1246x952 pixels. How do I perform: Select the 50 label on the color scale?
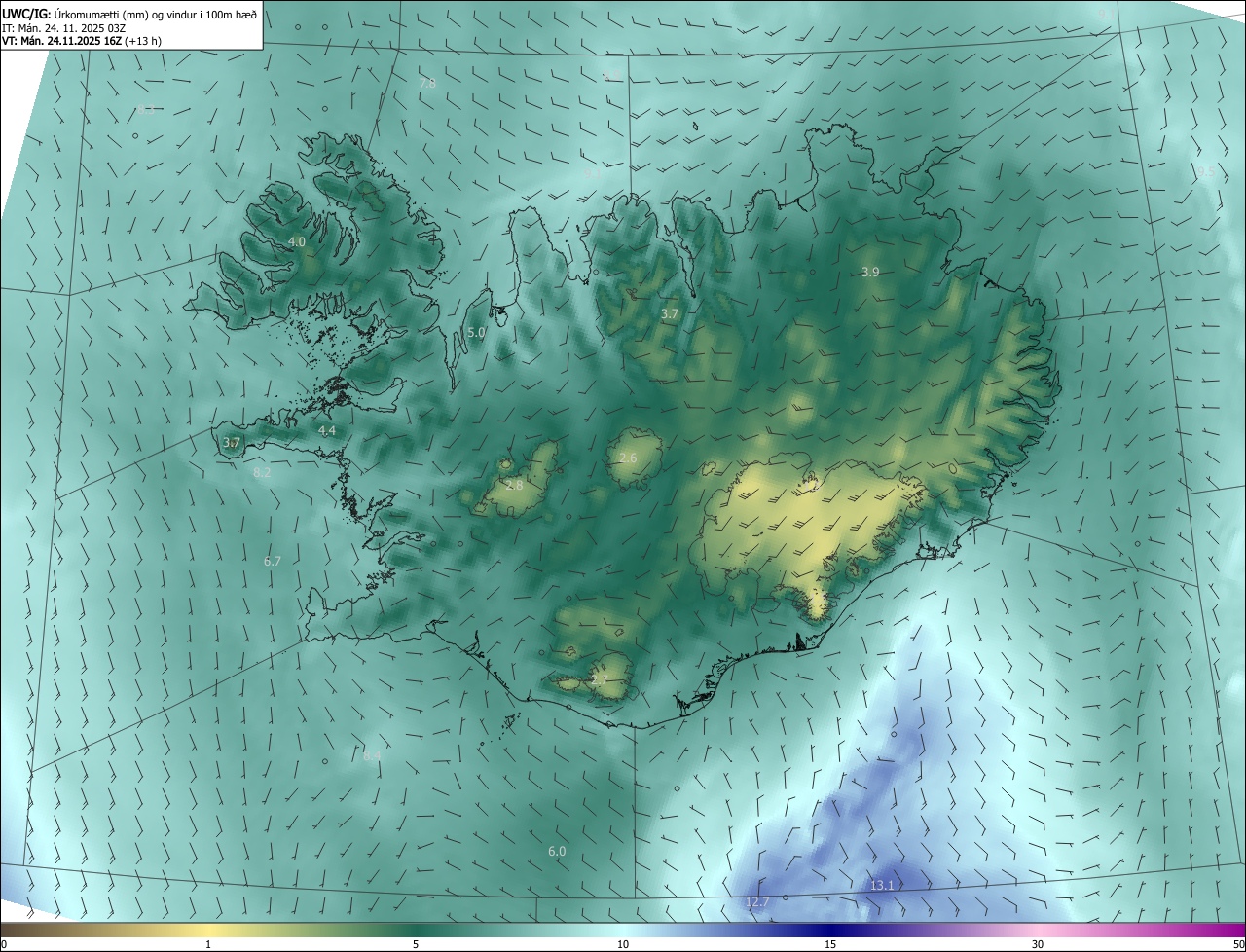(x=1238, y=944)
